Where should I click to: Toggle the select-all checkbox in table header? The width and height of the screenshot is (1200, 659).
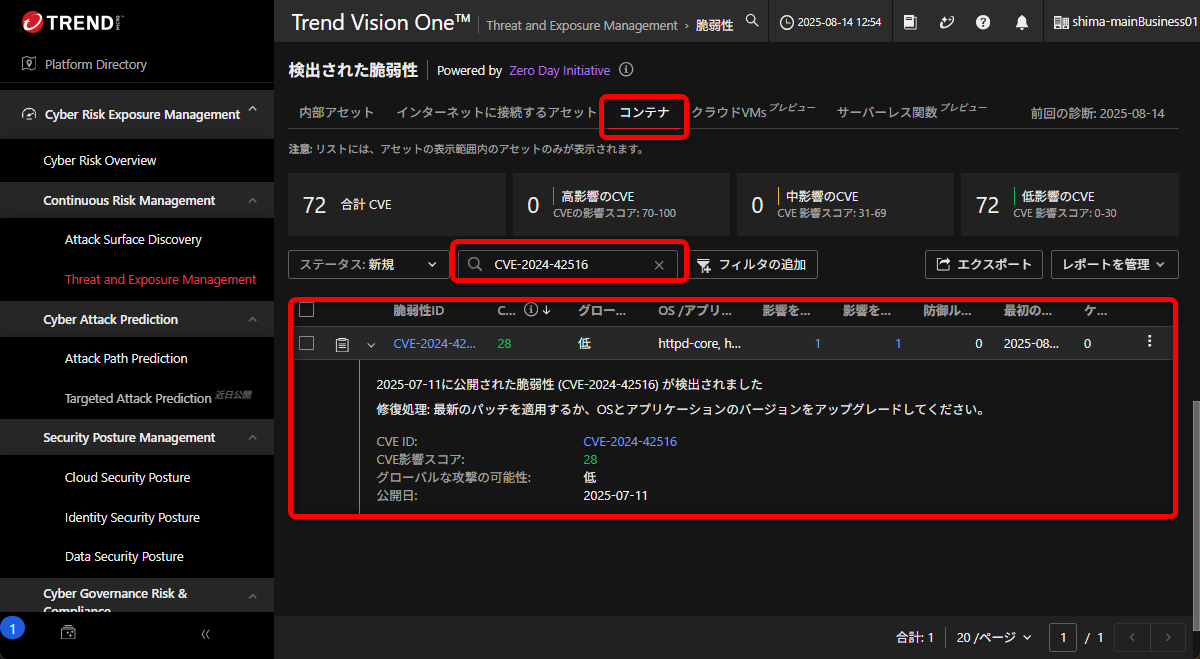click(307, 310)
